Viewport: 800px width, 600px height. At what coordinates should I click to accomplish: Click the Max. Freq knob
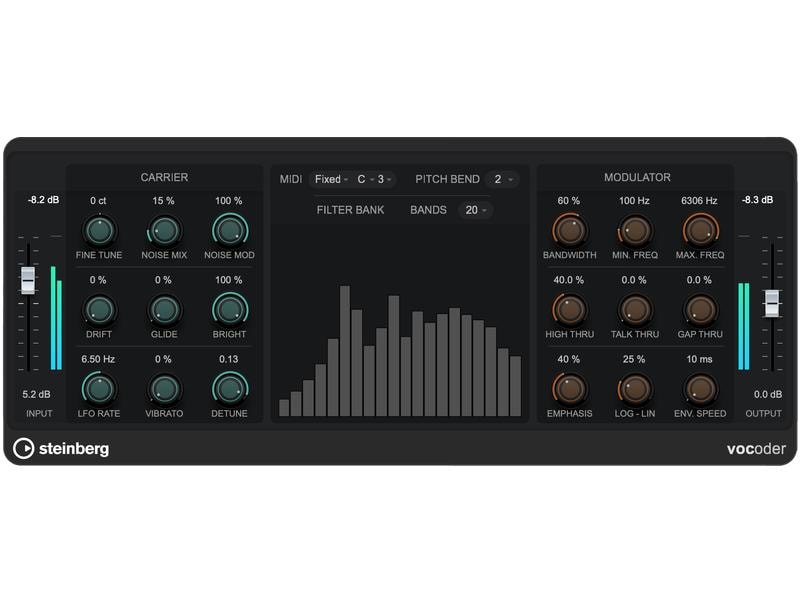(x=700, y=231)
